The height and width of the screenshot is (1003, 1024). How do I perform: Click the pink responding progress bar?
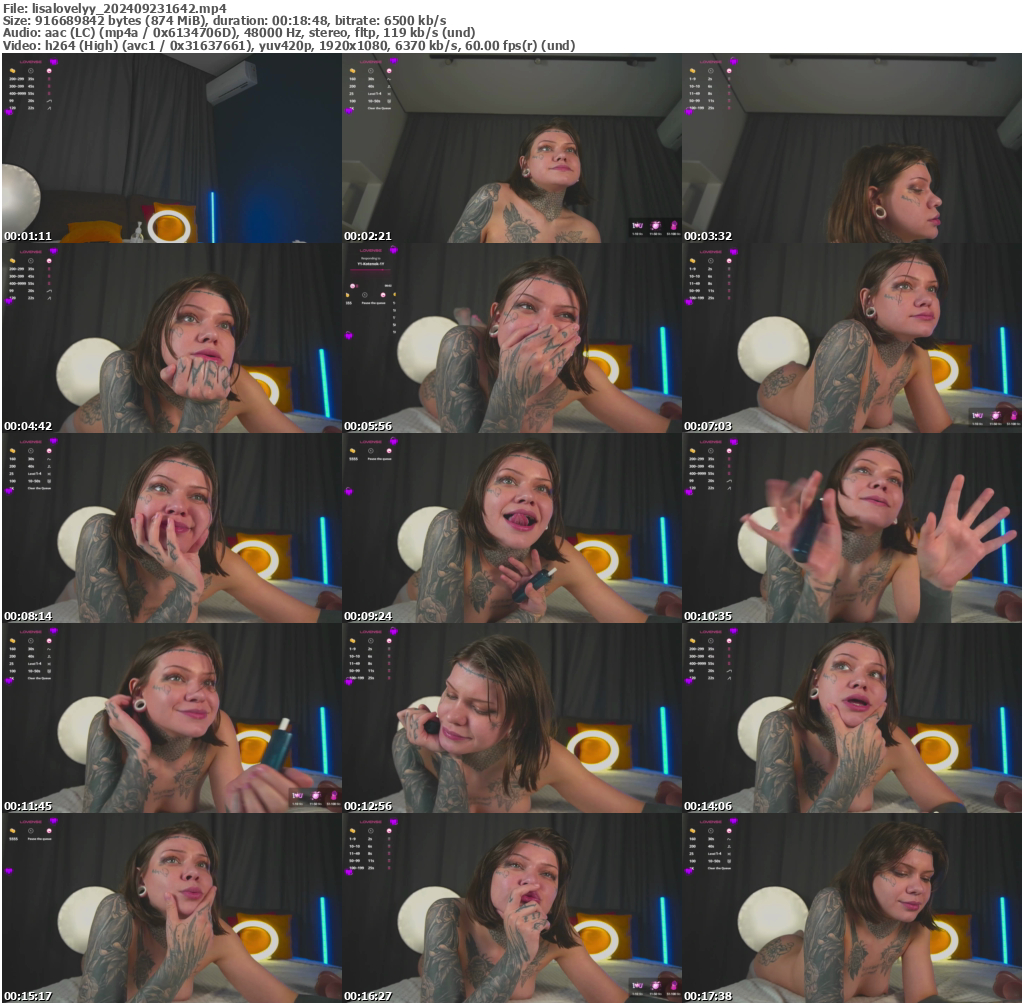(x=370, y=270)
